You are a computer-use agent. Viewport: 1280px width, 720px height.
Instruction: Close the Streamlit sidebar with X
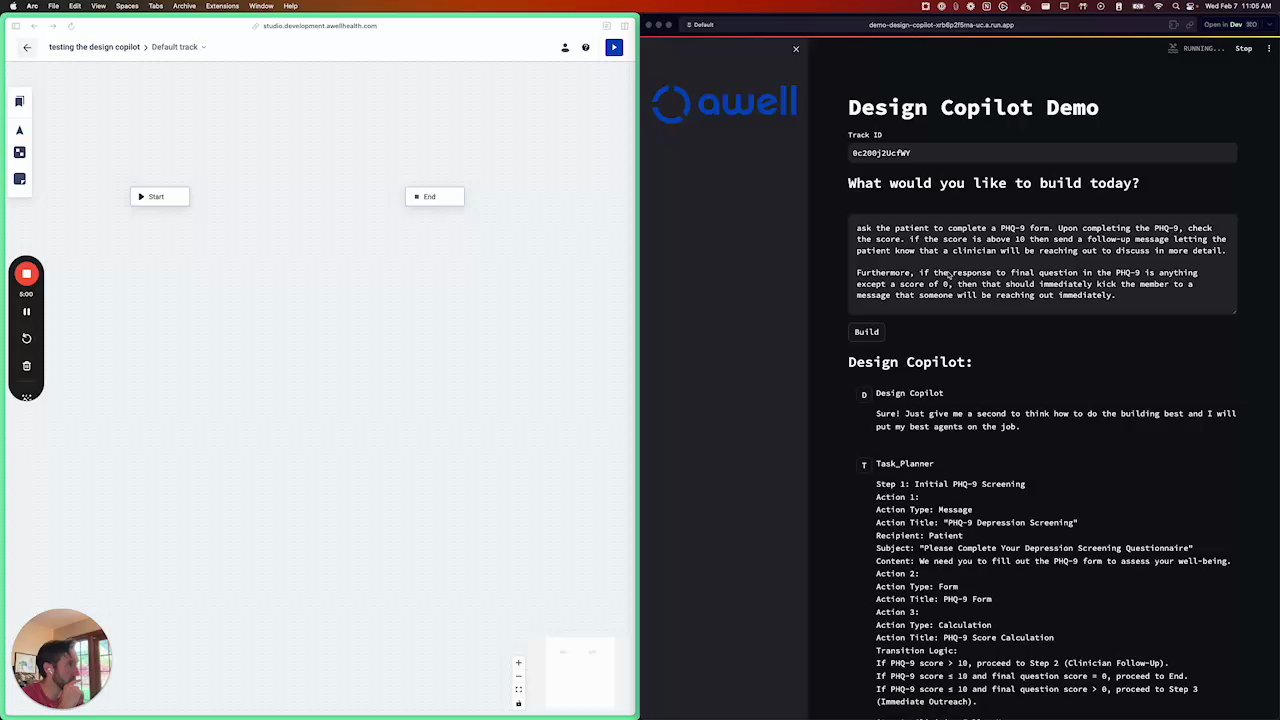tap(796, 49)
